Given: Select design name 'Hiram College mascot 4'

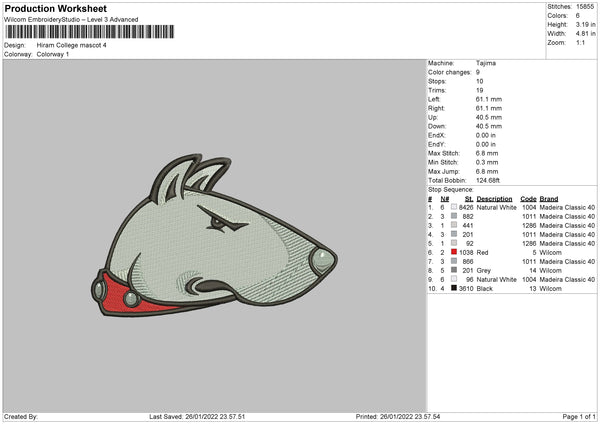Looking at the screenshot, I should (72, 45).
